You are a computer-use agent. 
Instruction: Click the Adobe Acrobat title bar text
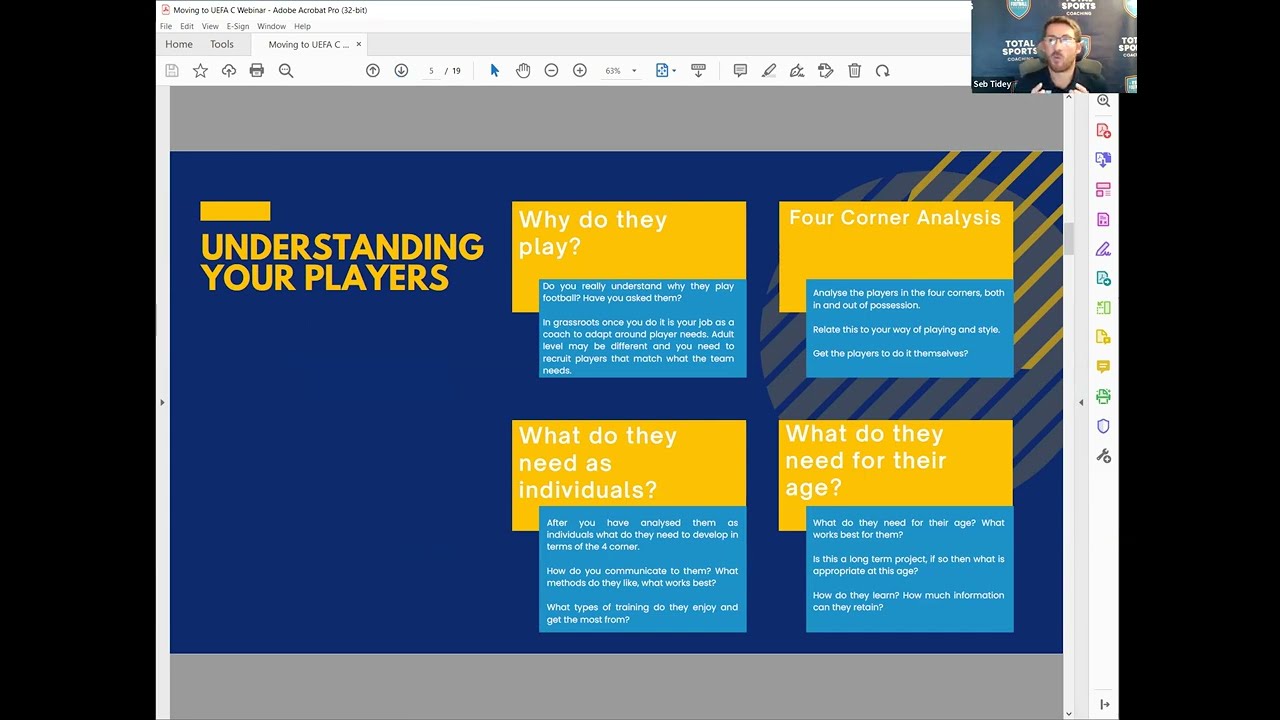click(270, 10)
